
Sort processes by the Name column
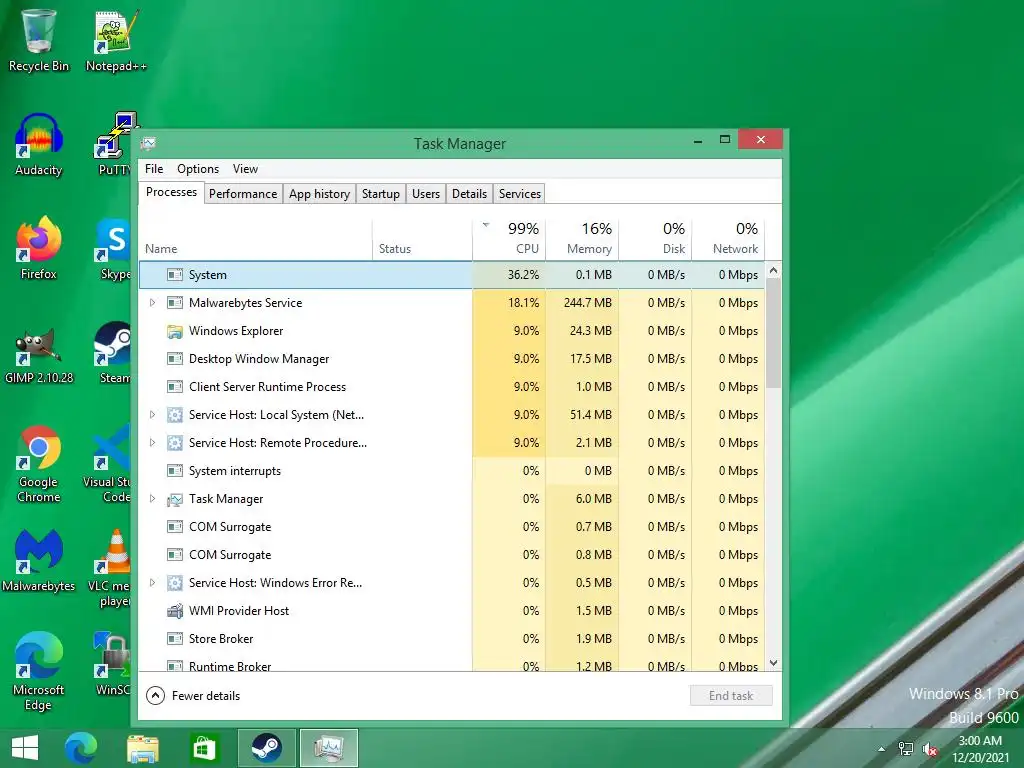coord(255,239)
